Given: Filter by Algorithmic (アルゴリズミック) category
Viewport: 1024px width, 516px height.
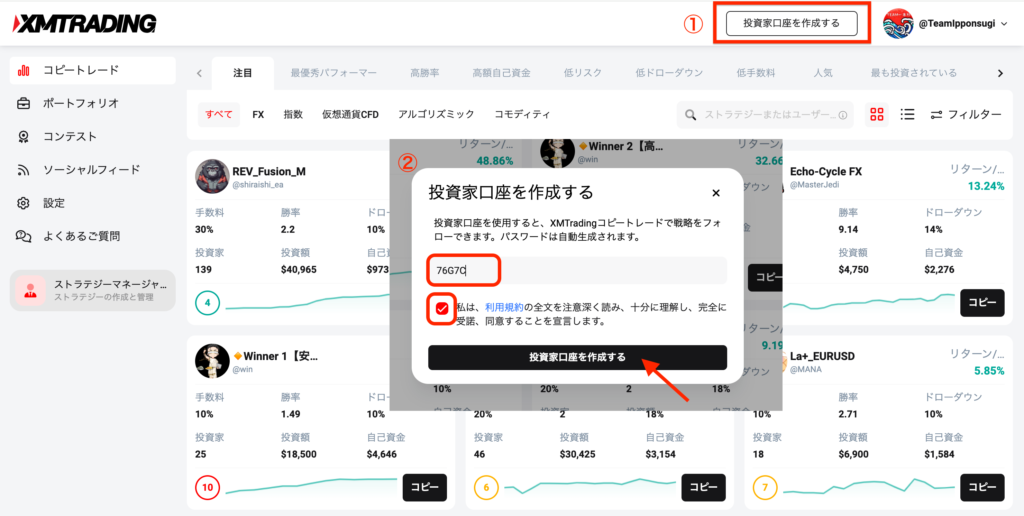Looking at the screenshot, I should tap(436, 114).
